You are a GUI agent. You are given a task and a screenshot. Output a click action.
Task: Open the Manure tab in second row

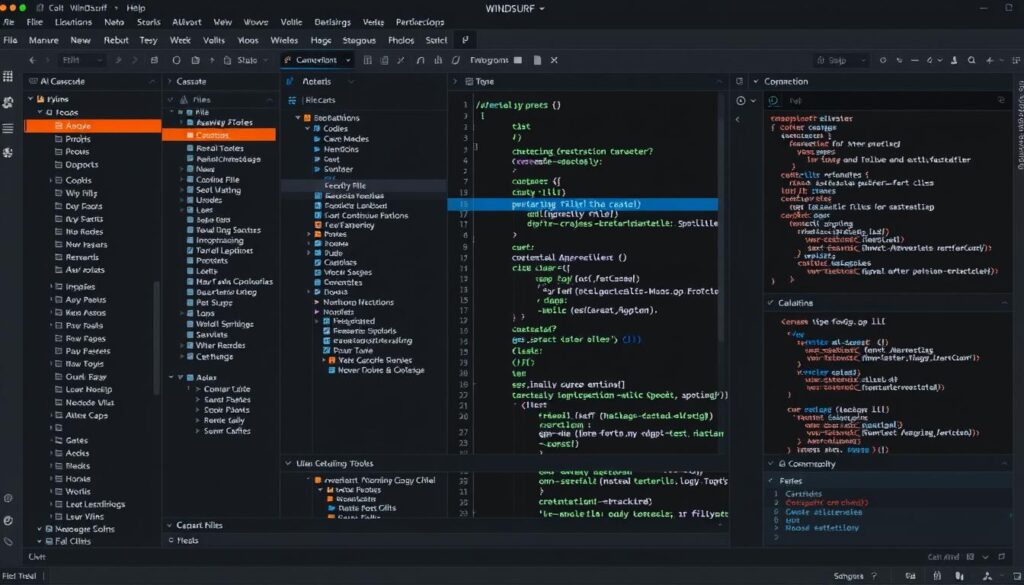point(44,40)
